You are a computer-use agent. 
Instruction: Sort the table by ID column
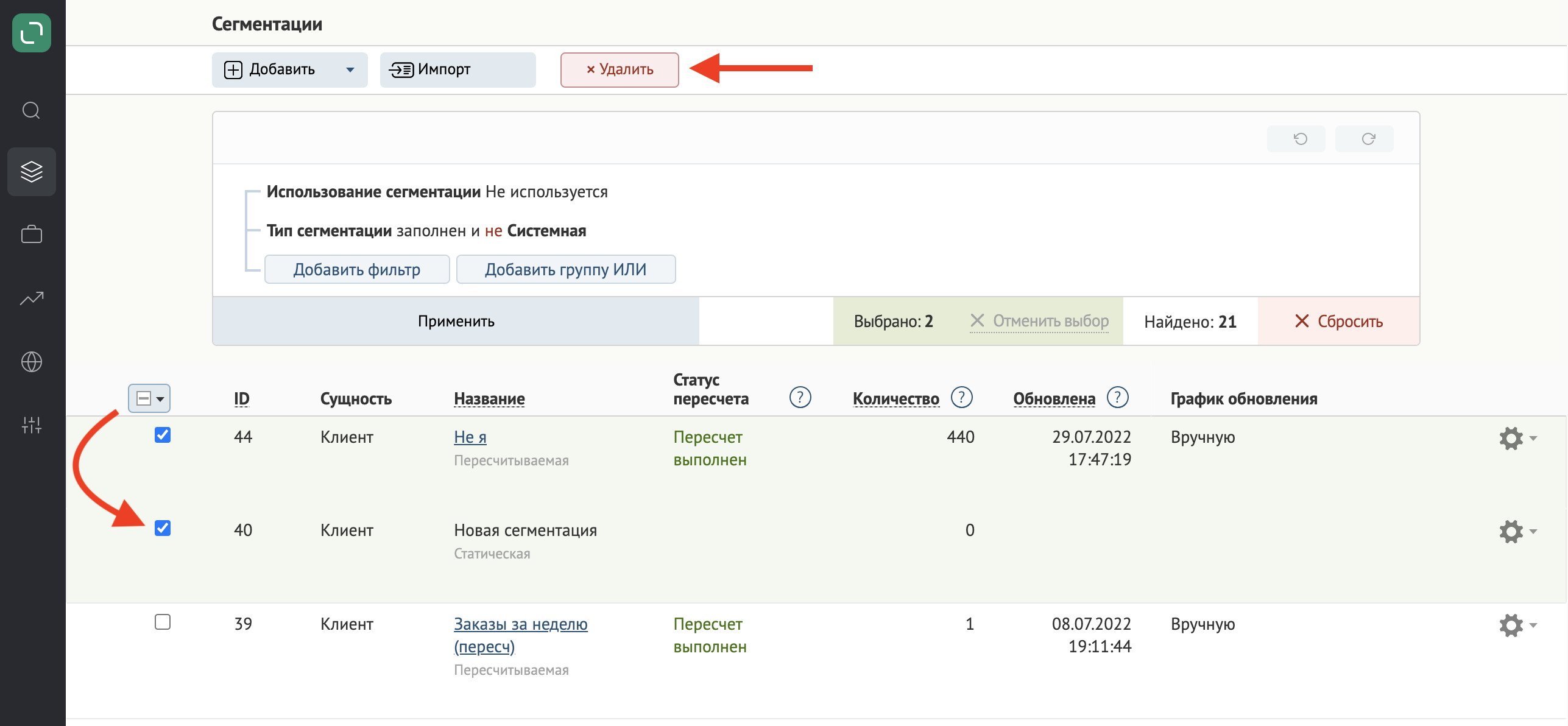(x=242, y=398)
